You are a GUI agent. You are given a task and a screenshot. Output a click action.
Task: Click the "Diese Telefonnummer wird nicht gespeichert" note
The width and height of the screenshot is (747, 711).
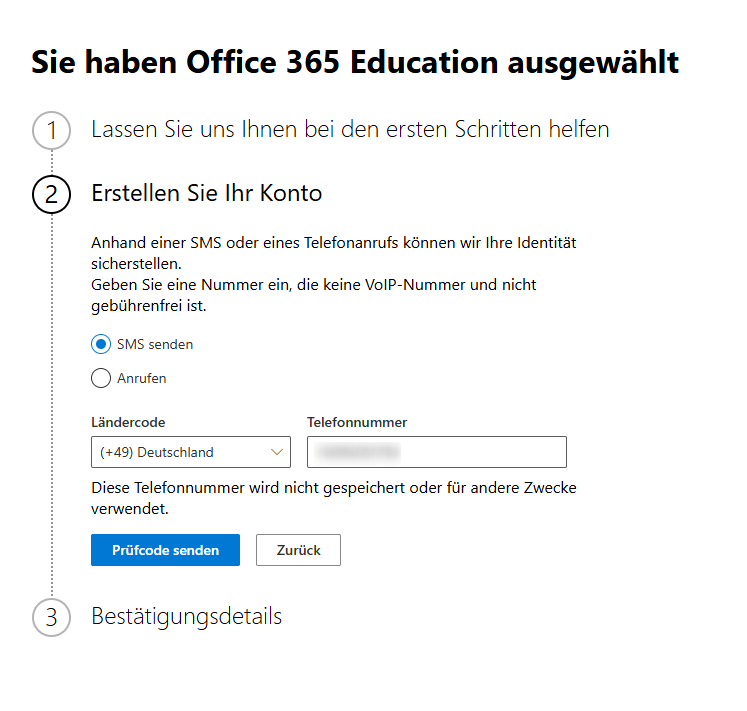333,498
